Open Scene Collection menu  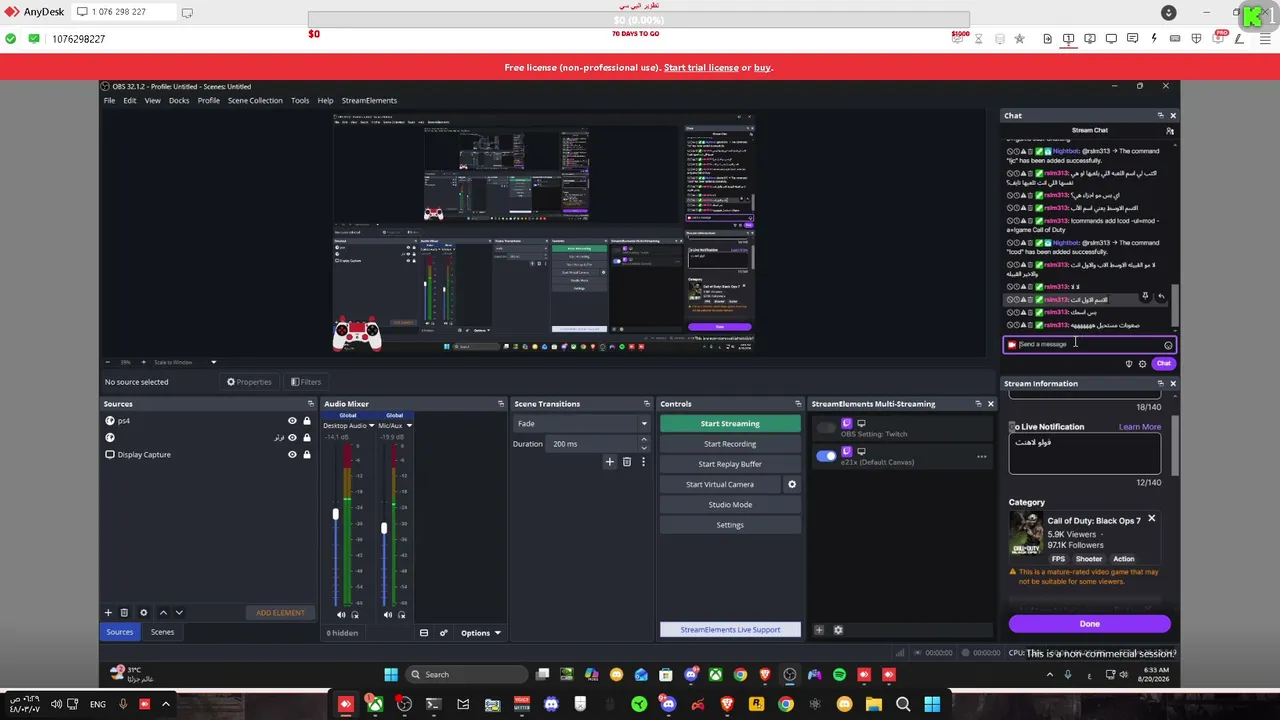(255, 101)
